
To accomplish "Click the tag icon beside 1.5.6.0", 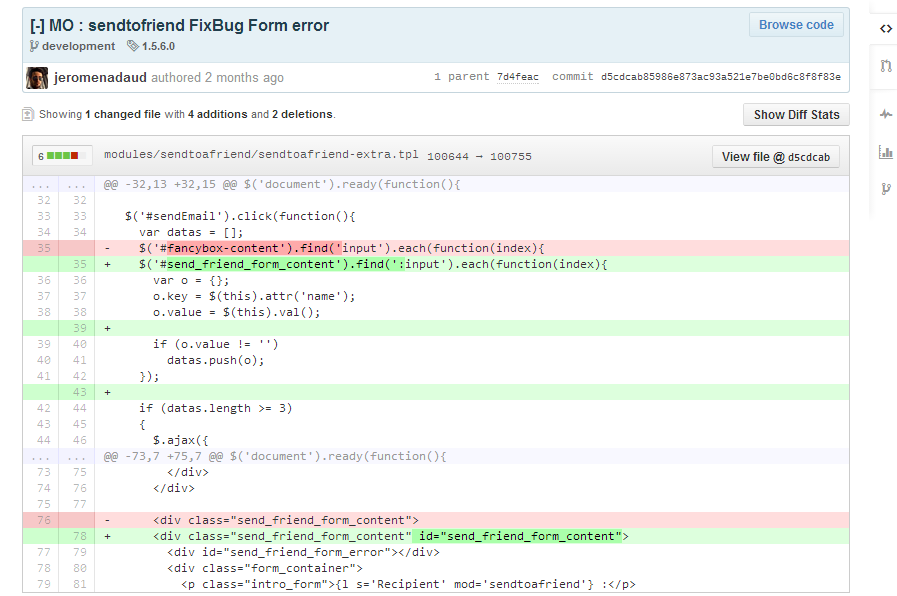I will tap(134, 46).
